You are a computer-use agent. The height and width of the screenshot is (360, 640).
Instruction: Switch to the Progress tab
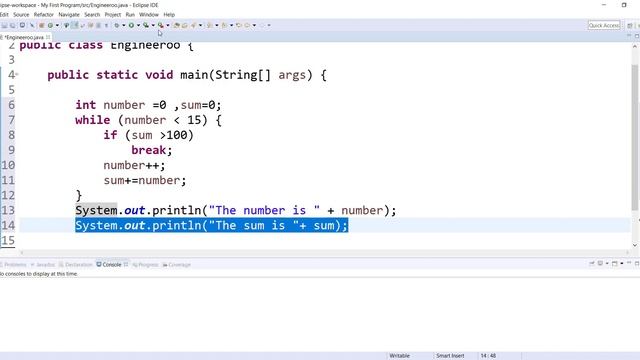(145, 264)
